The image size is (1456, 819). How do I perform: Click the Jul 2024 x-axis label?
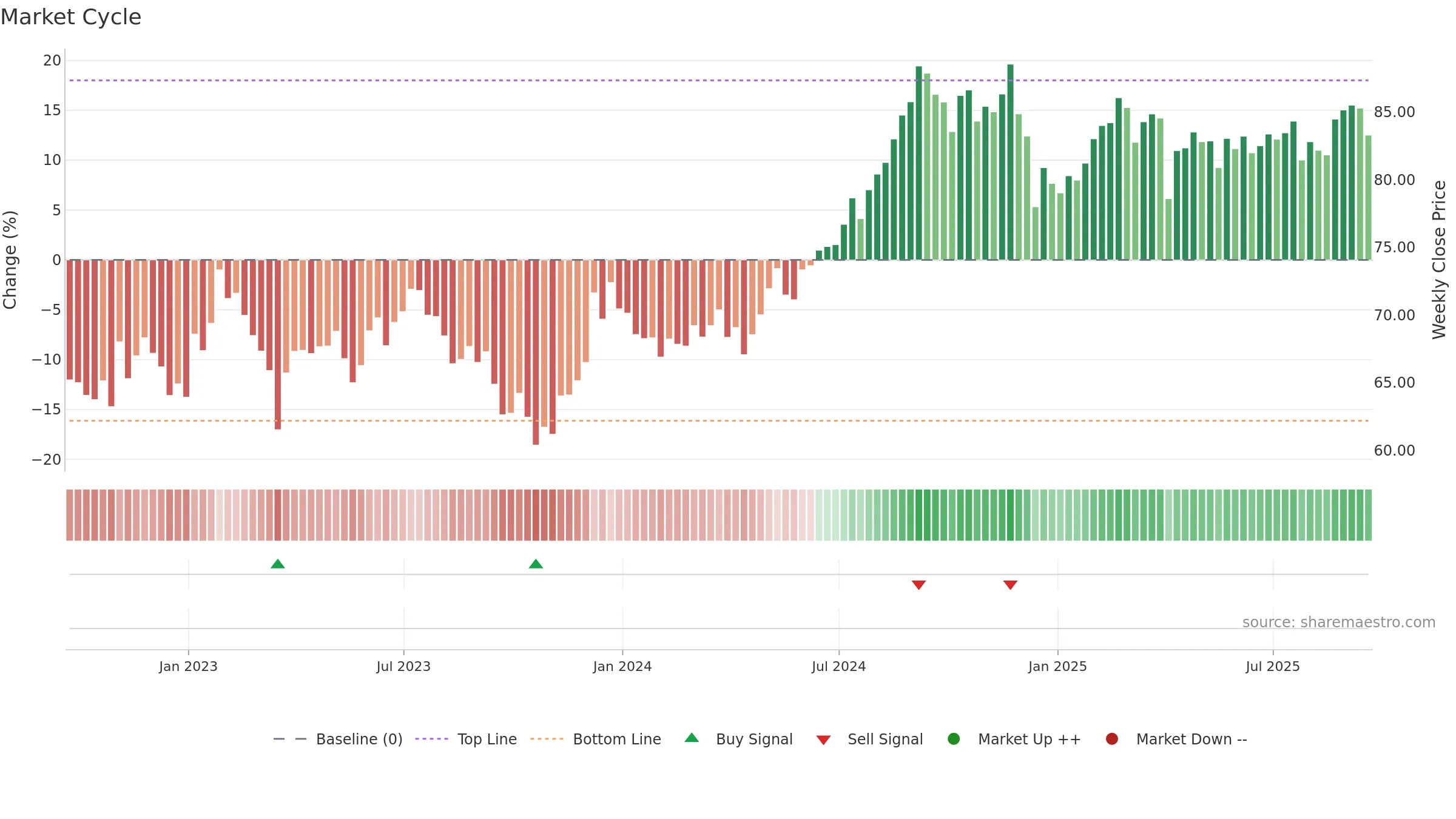point(839,666)
